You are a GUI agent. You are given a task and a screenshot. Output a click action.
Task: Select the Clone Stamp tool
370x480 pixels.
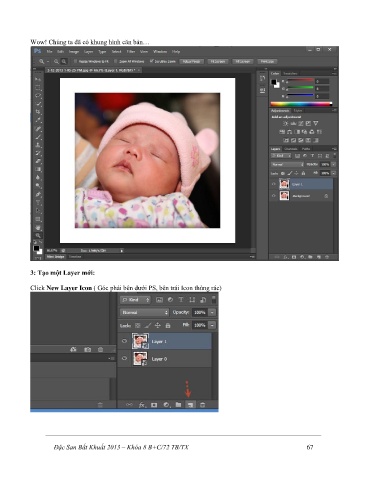[38, 145]
